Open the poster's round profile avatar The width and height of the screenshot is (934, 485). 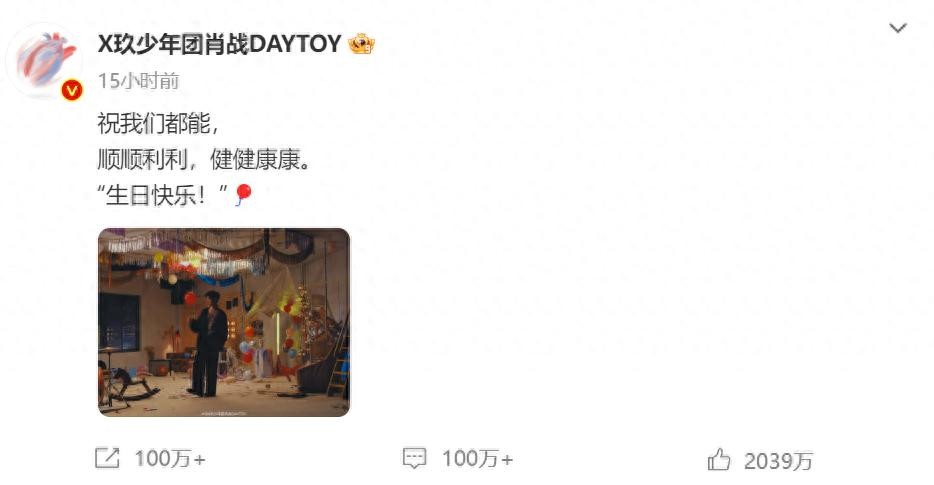pos(43,62)
